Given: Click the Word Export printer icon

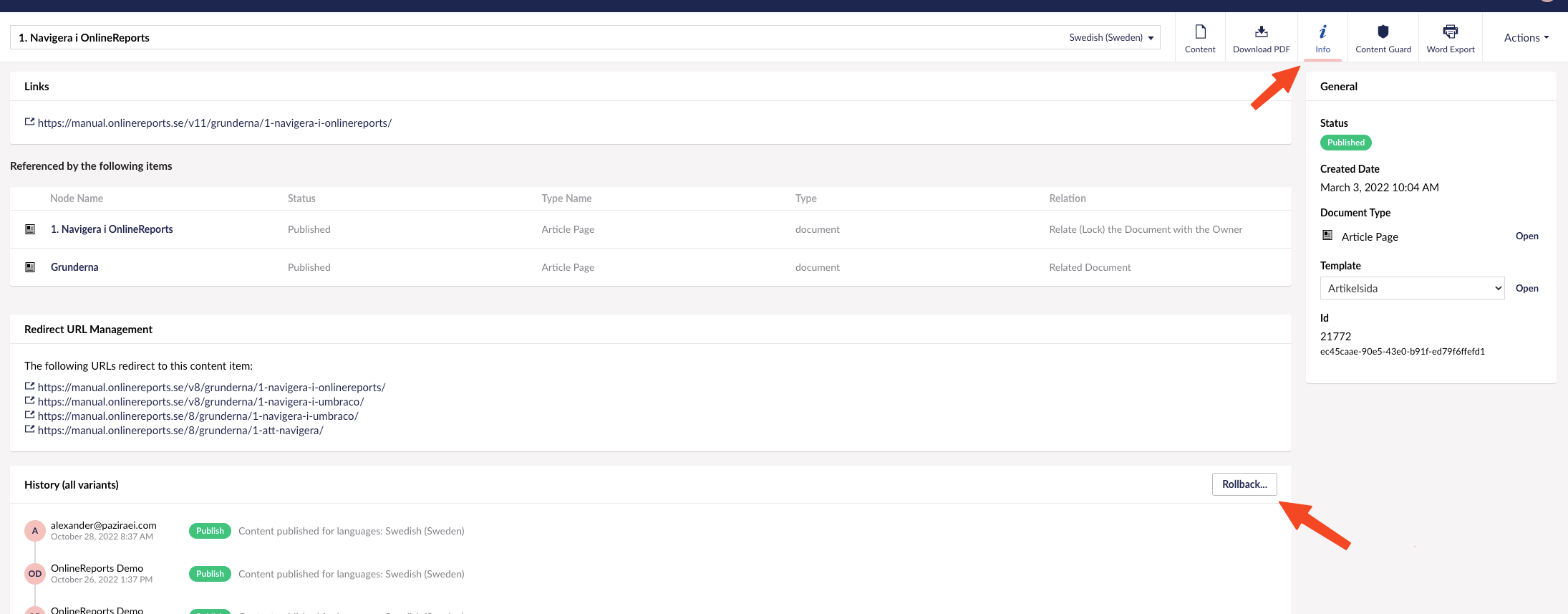Looking at the screenshot, I should click(x=1450, y=32).
